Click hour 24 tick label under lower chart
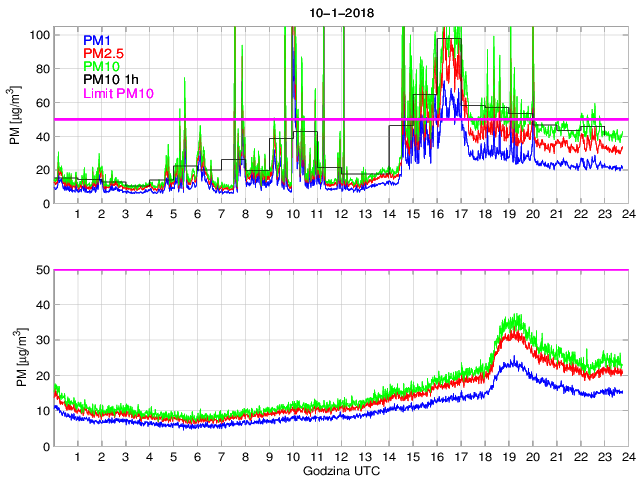 point(627,457)
